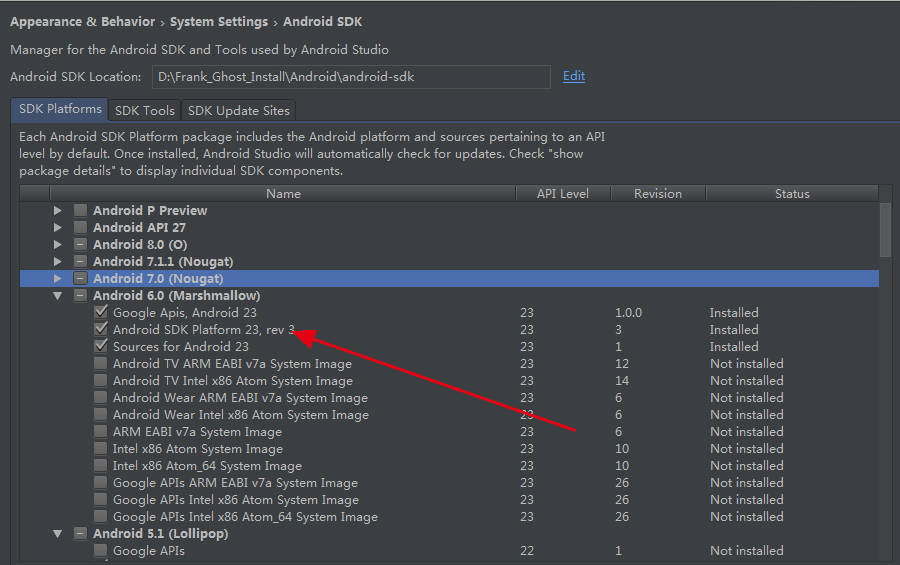The width and height of the screenshot is (900, 565).
Task: Expand the Android 8.0 (O) group
Action: coord(57,245)
